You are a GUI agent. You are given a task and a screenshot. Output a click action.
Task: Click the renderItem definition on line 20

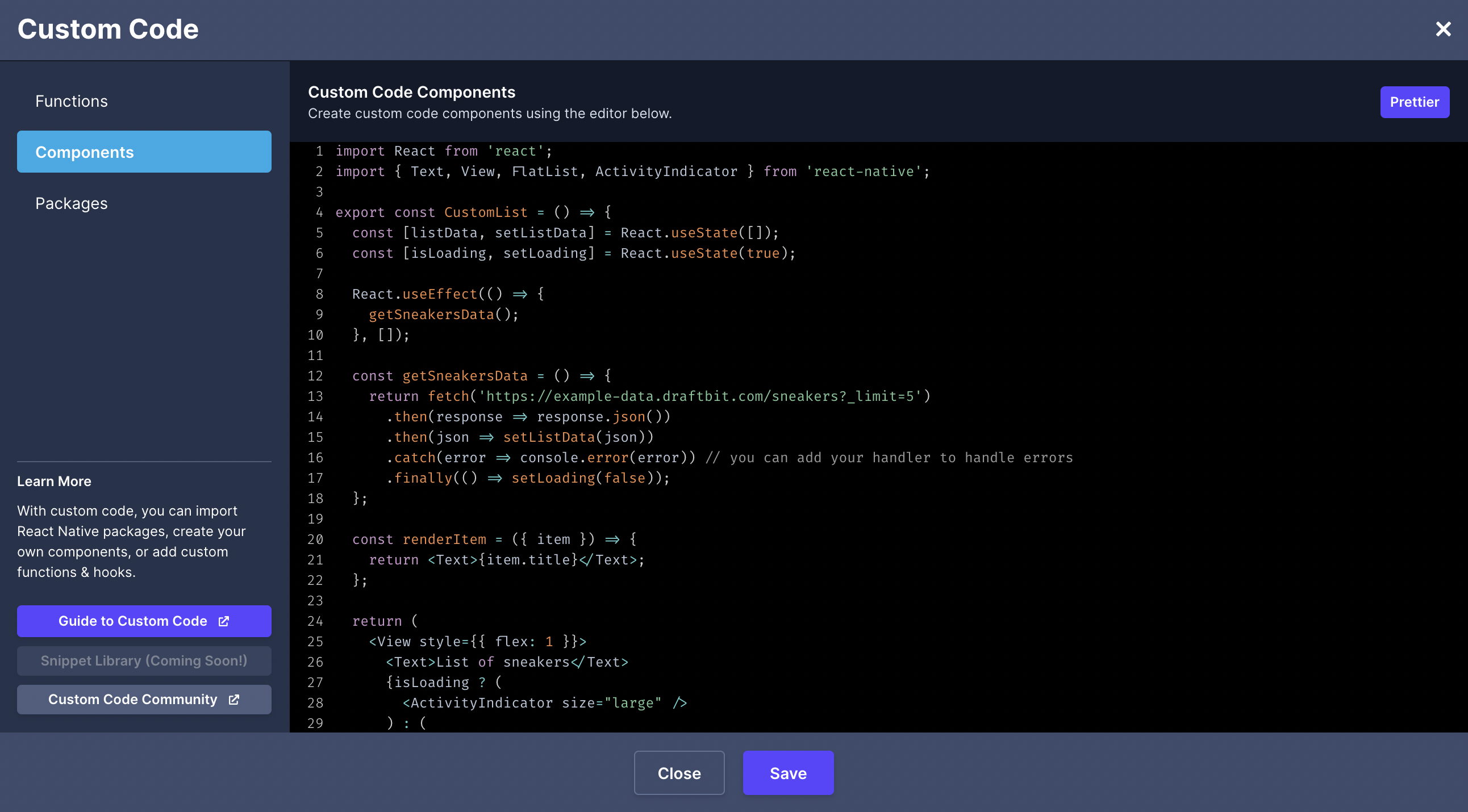click(x=494, y=539)
